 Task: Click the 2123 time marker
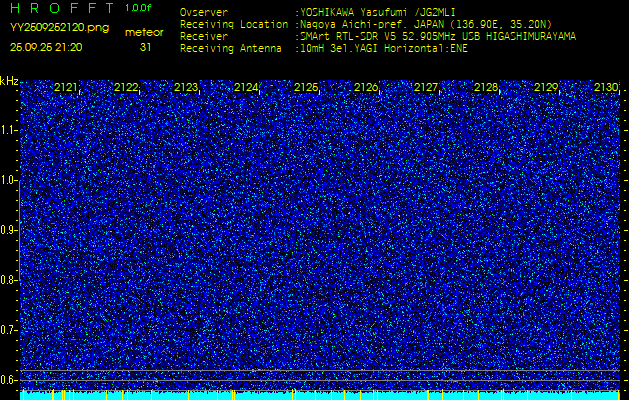tap(186, 87)
